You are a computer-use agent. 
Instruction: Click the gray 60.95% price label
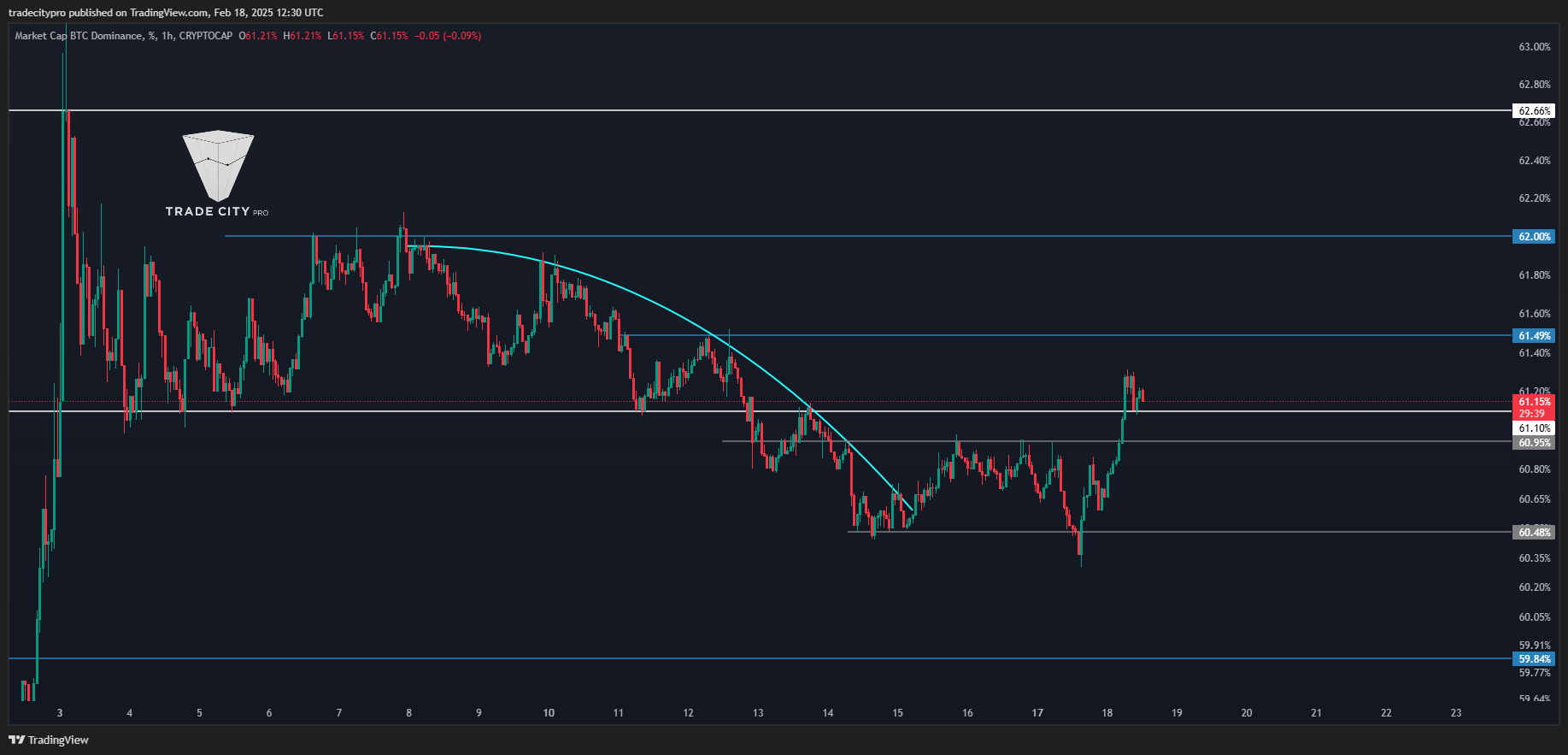point(1534,443)
